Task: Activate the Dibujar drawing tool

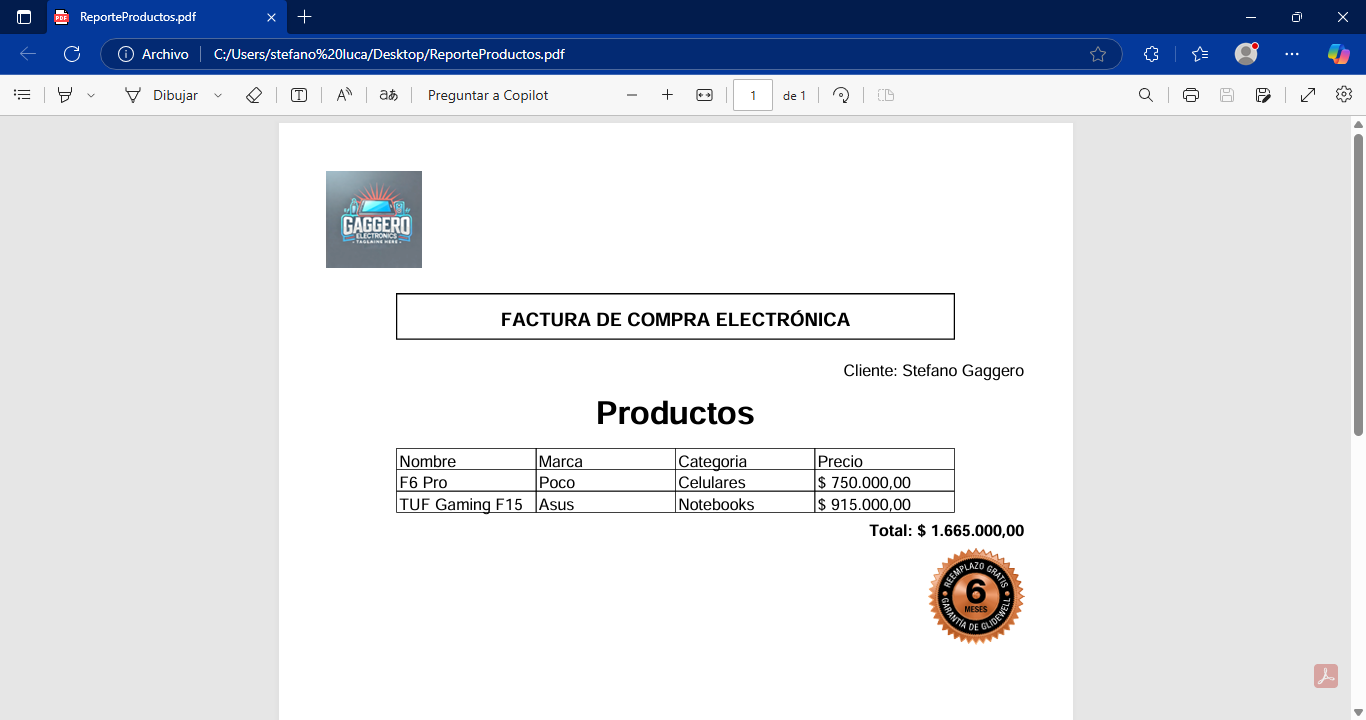Action: 161,95
